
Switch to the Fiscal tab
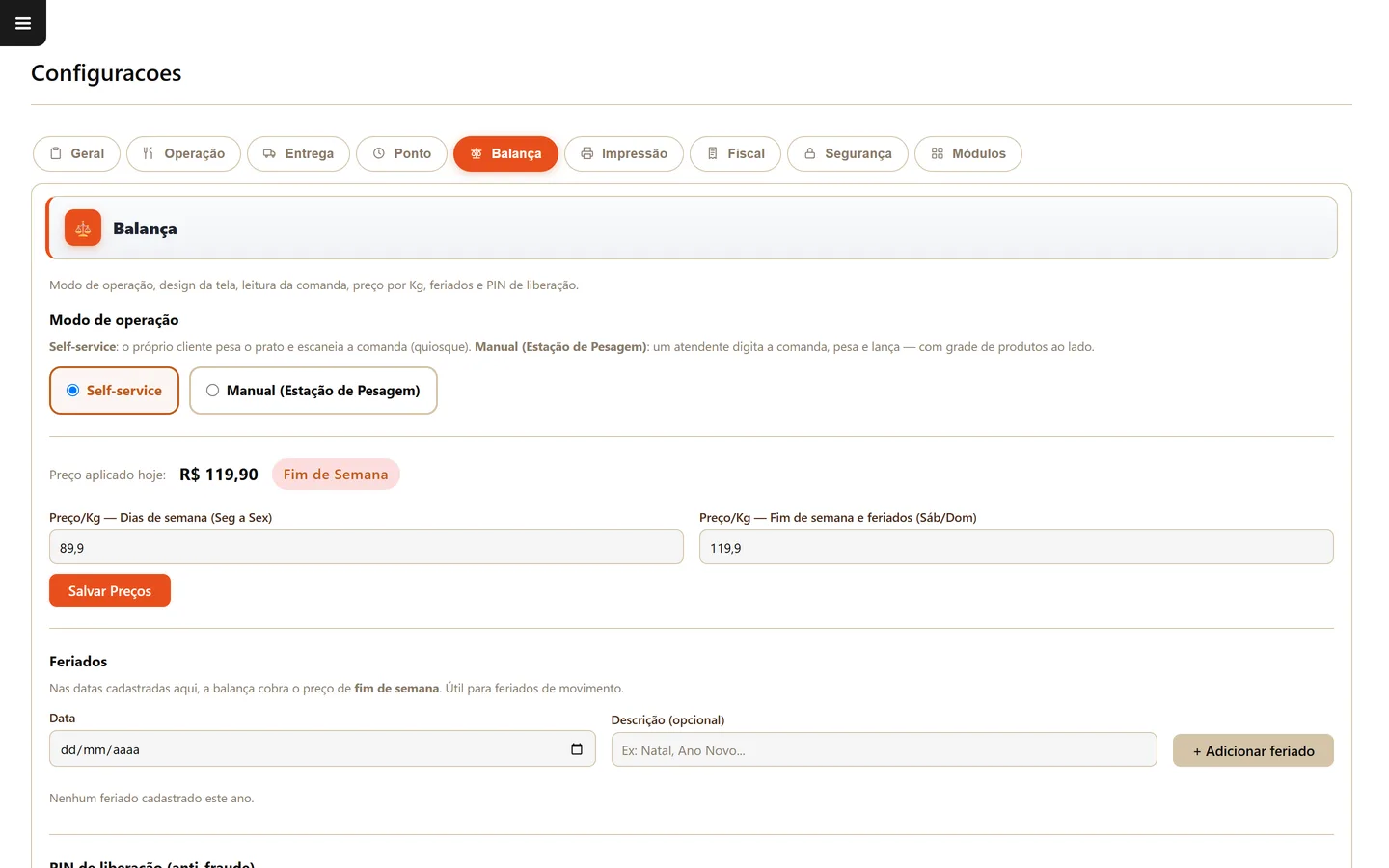(x=735, y=153)
